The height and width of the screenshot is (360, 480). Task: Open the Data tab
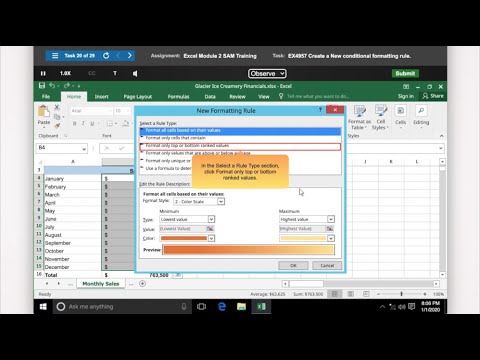point(210,97)
